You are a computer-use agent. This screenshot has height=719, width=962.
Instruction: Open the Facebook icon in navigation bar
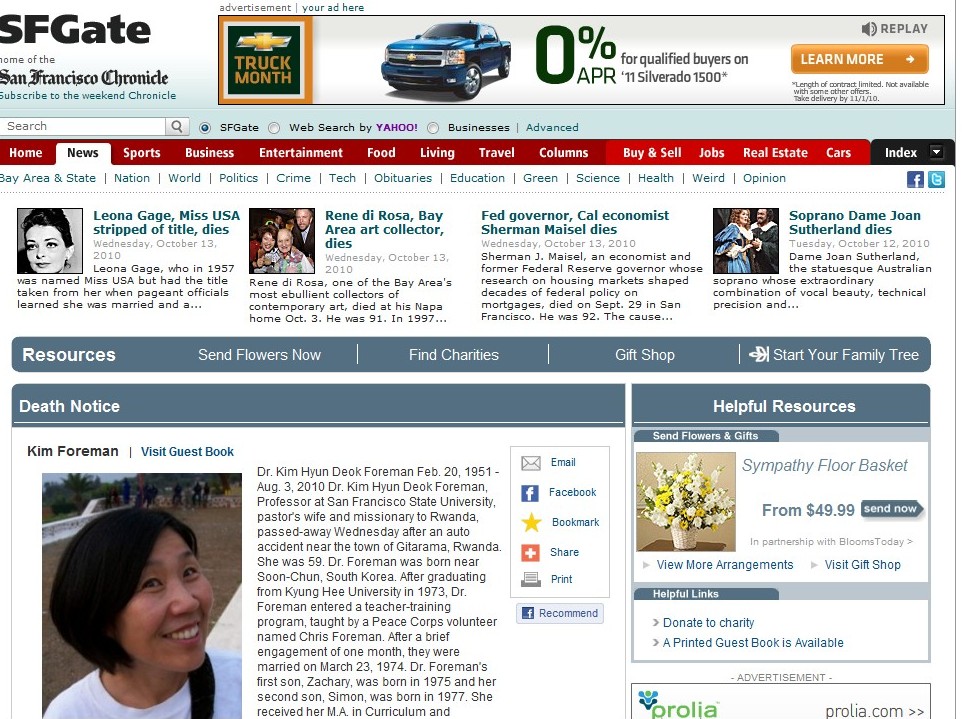coord(915,180)
